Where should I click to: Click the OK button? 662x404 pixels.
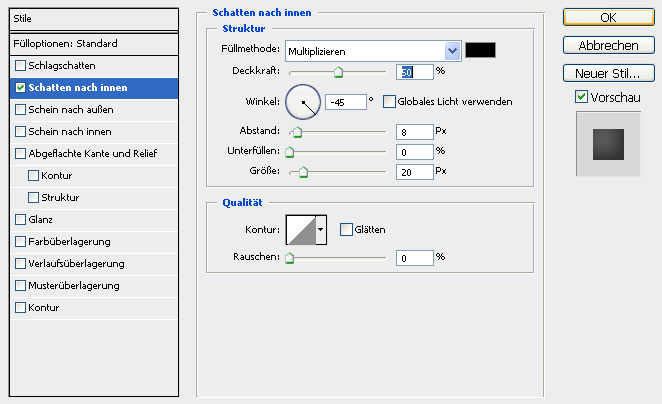[608, 17]
